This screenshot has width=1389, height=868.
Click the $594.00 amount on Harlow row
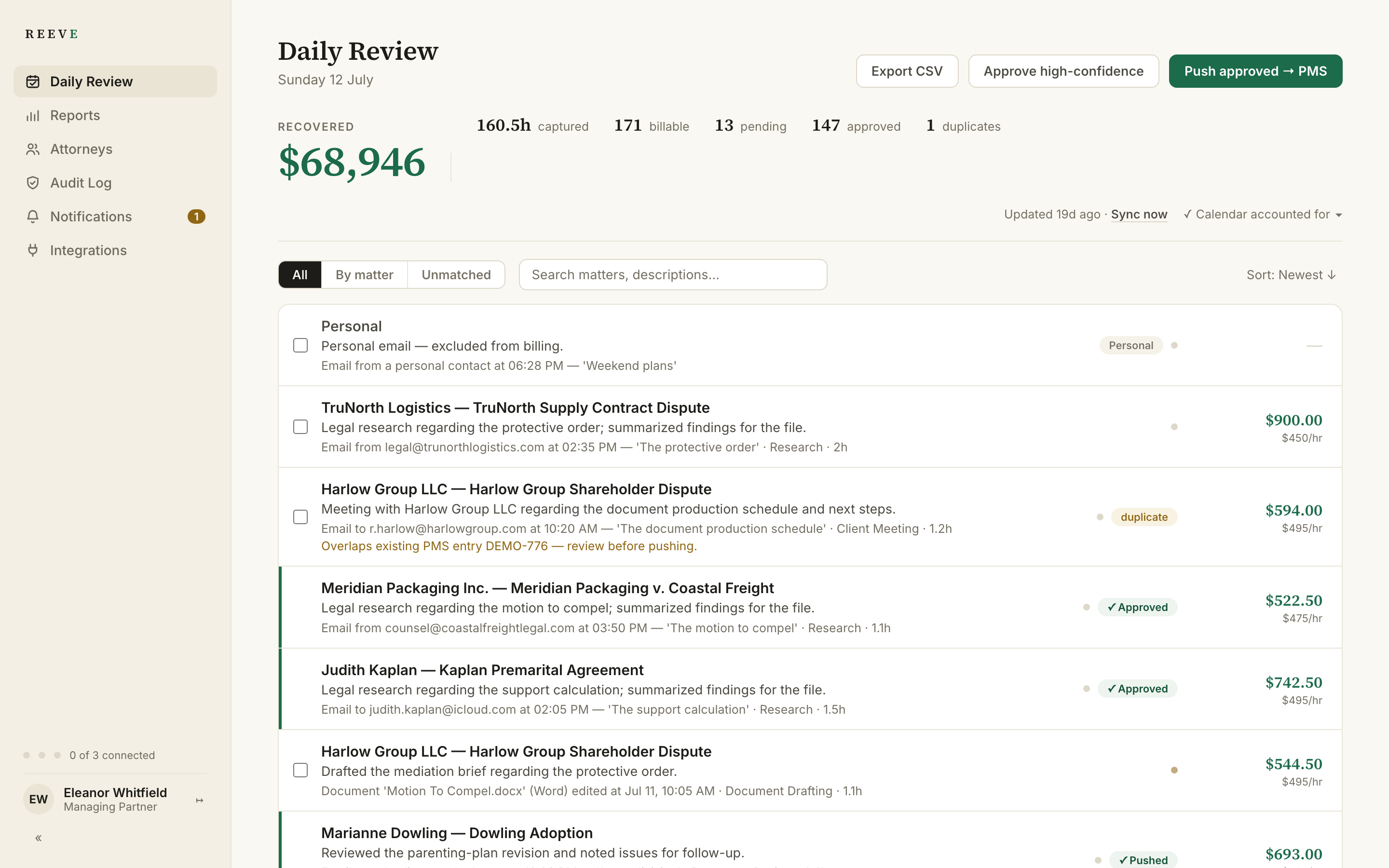(1294, 510)
